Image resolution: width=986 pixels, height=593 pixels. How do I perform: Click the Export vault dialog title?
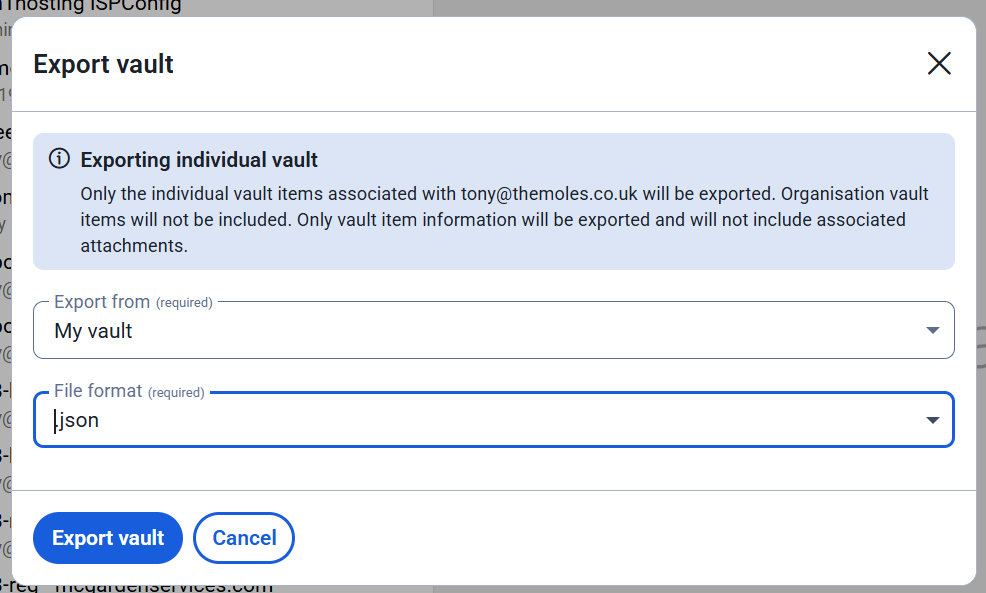(x=103, y=64)
